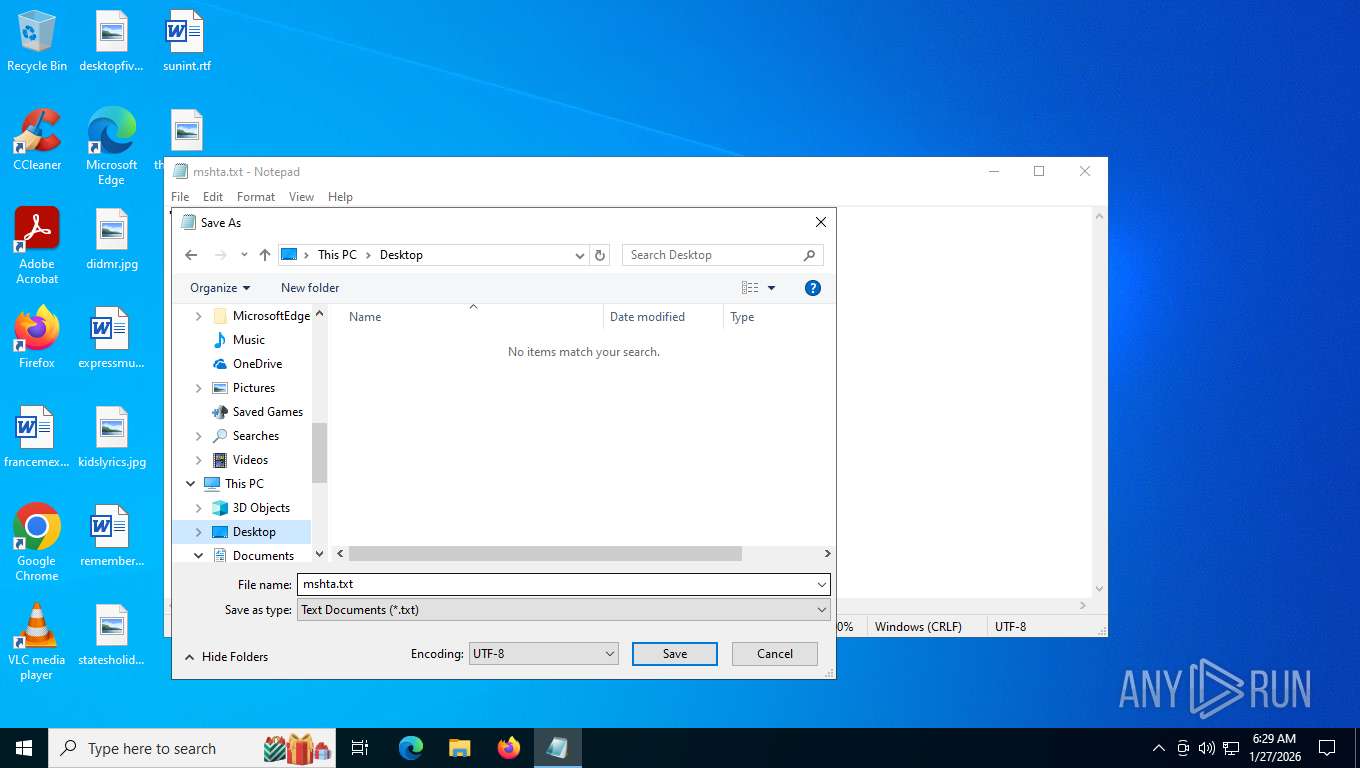Collapse the Documents tree node
This screenshot has height=768, width=1360.
click(199, 556)
